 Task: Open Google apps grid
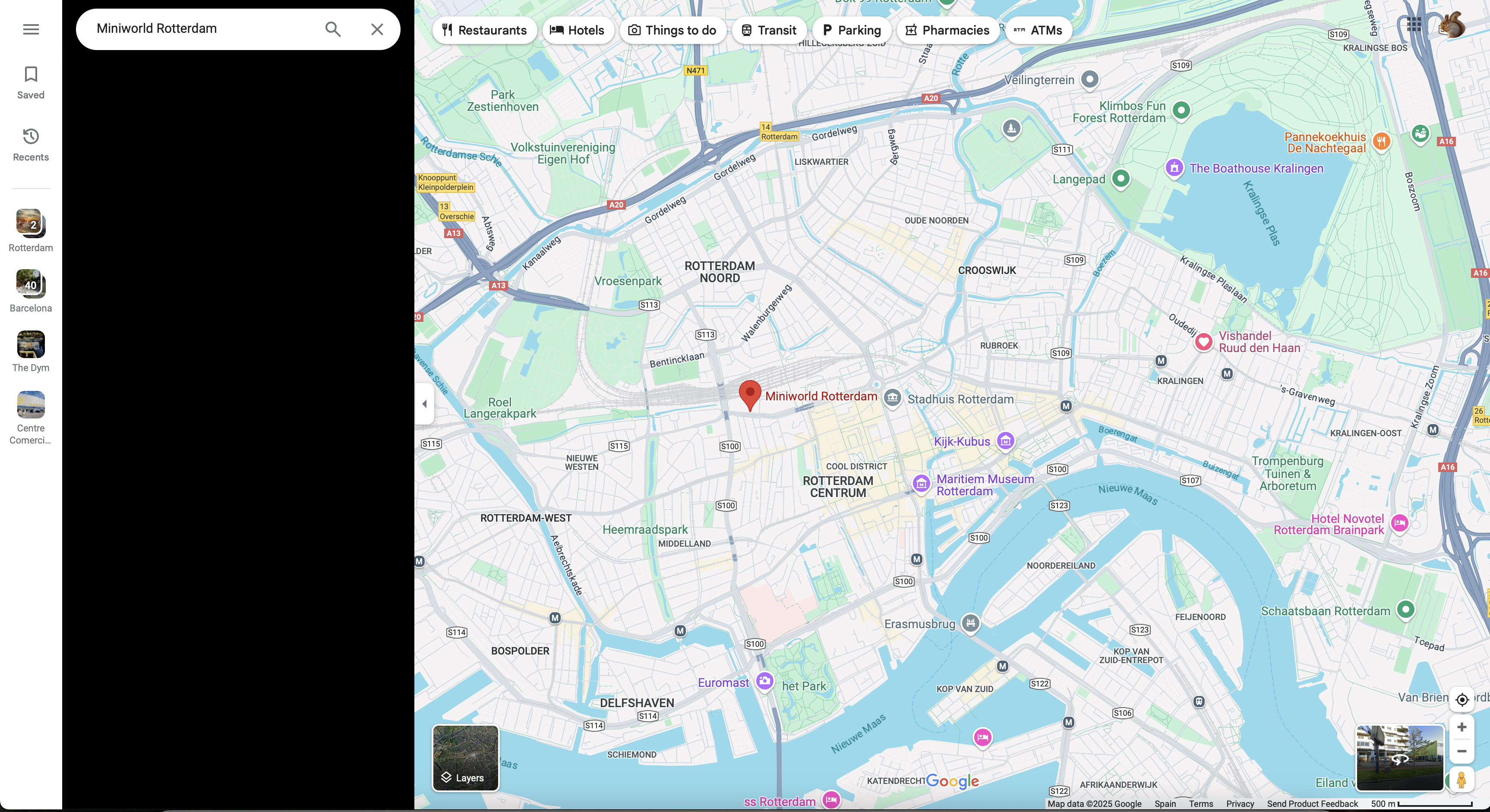click(1414, 24)
